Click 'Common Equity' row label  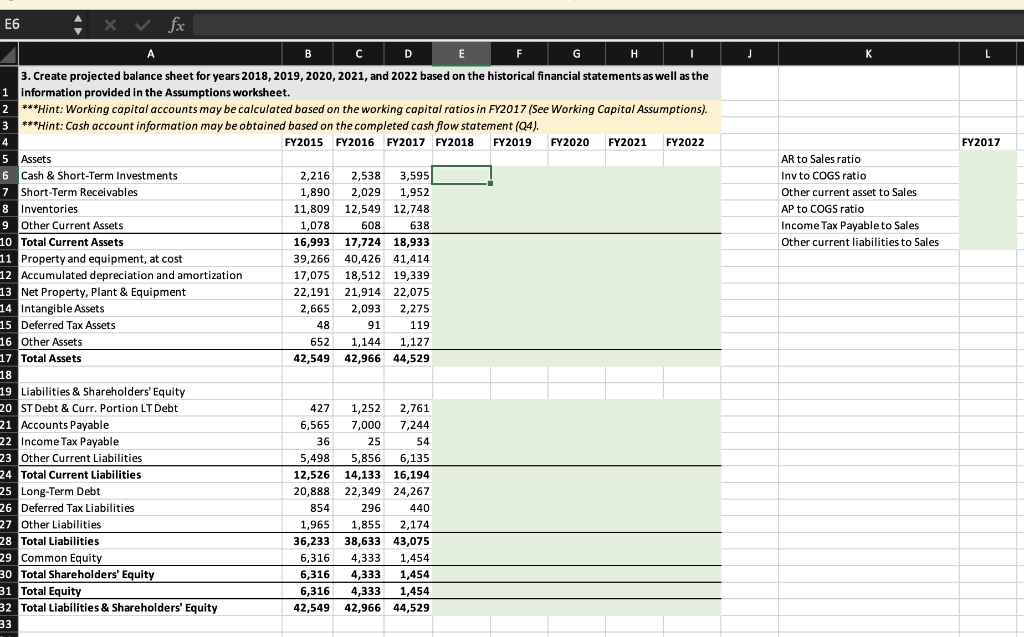pyautogui.click(x=61, y=558)
